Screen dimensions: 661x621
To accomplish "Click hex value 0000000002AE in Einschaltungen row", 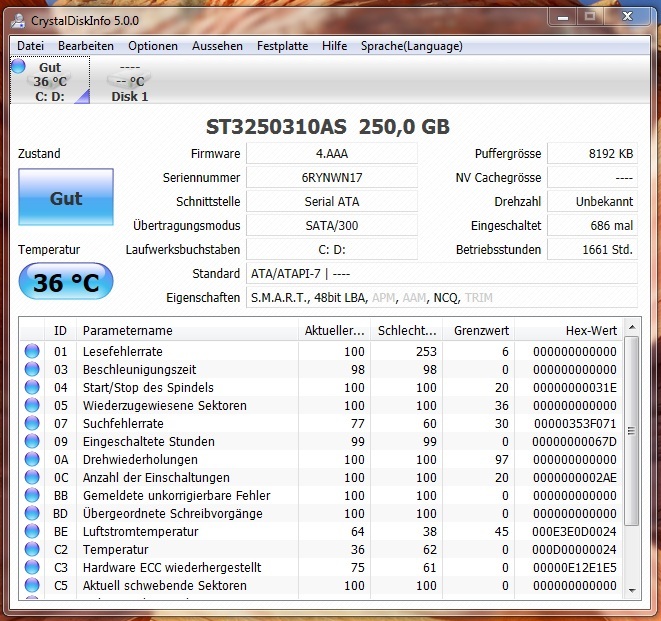I will 575,478.
